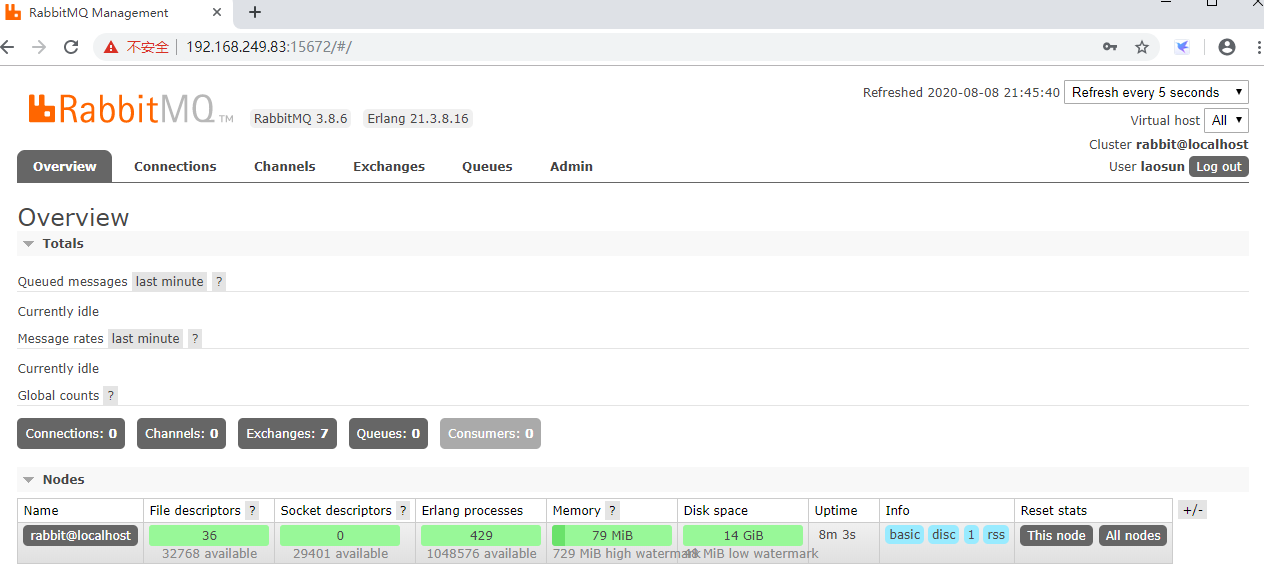Screen dimensions: 1264x578
Task: Click the Log out button
Action: tap(1218, 167)
